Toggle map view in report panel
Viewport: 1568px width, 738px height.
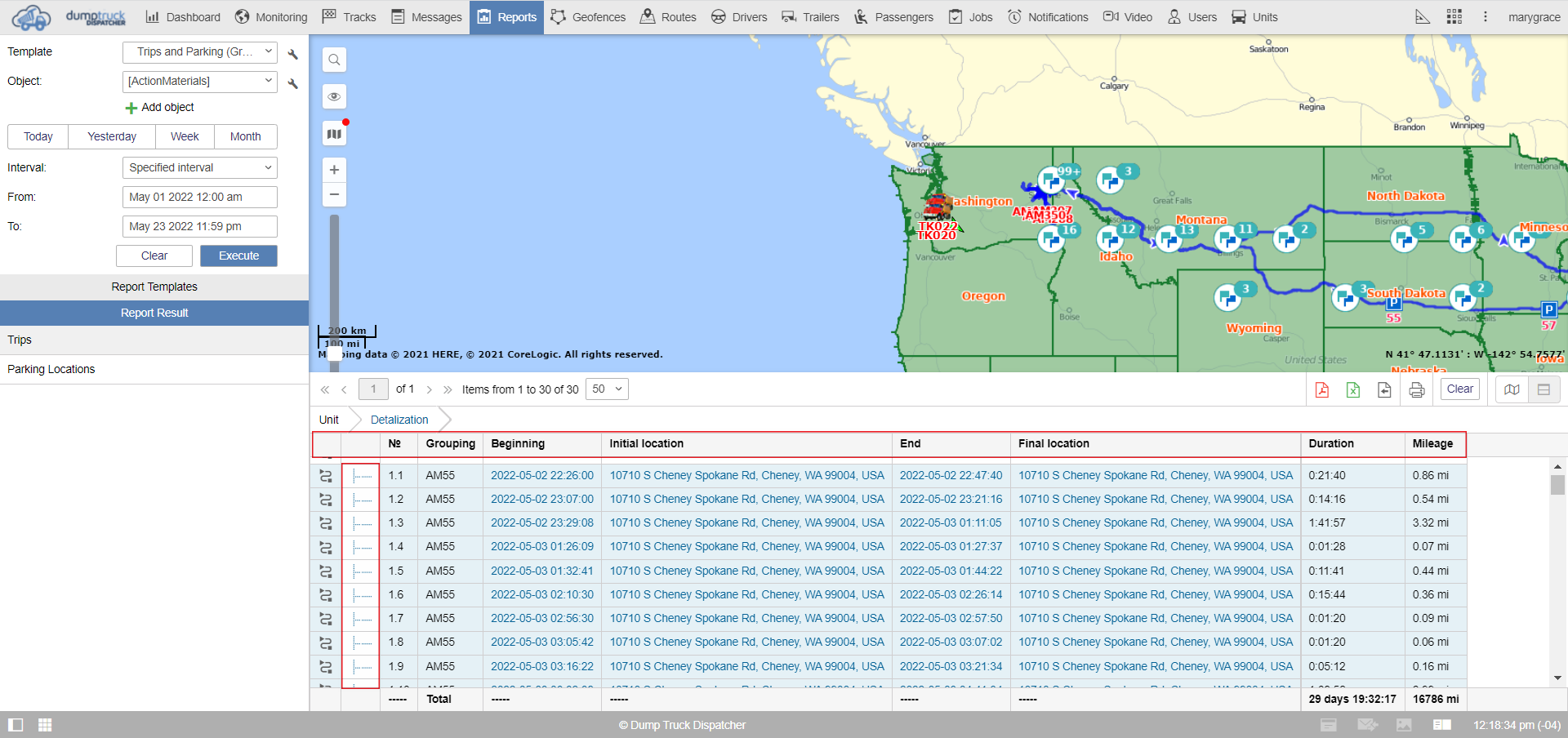[1512, 389]
